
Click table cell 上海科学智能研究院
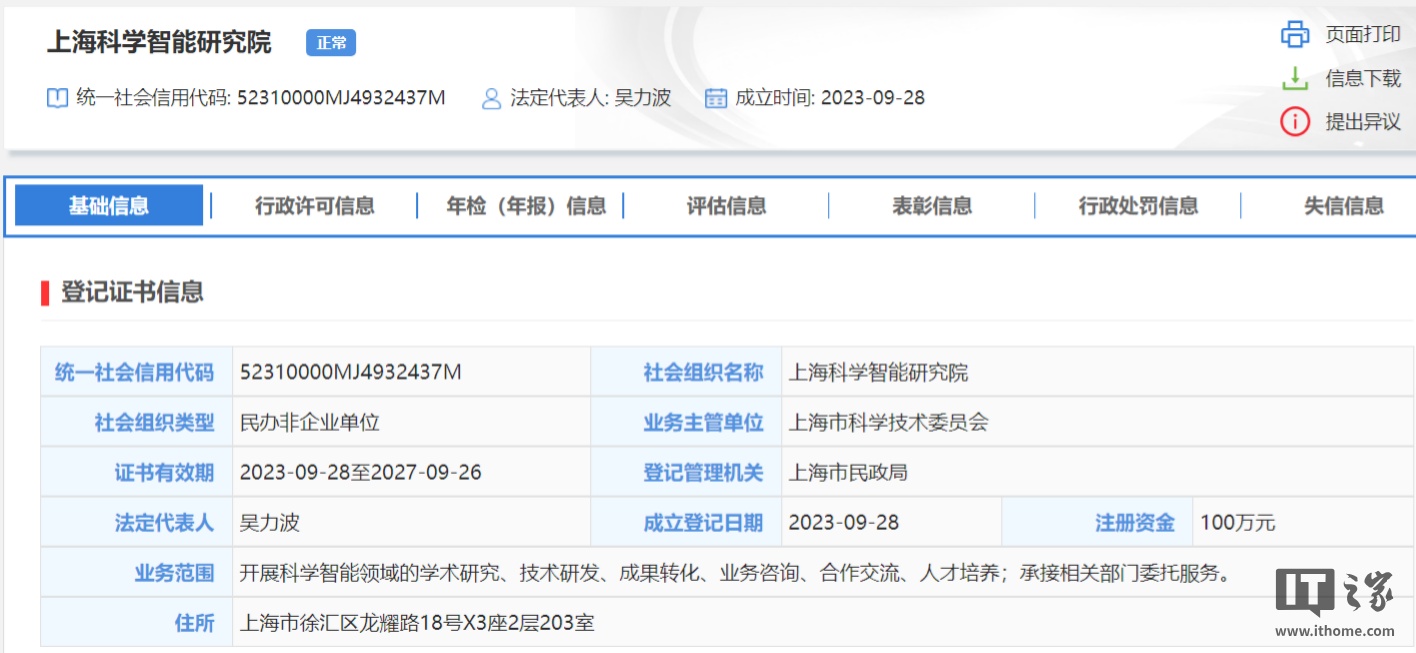click(x=879, y=373)
